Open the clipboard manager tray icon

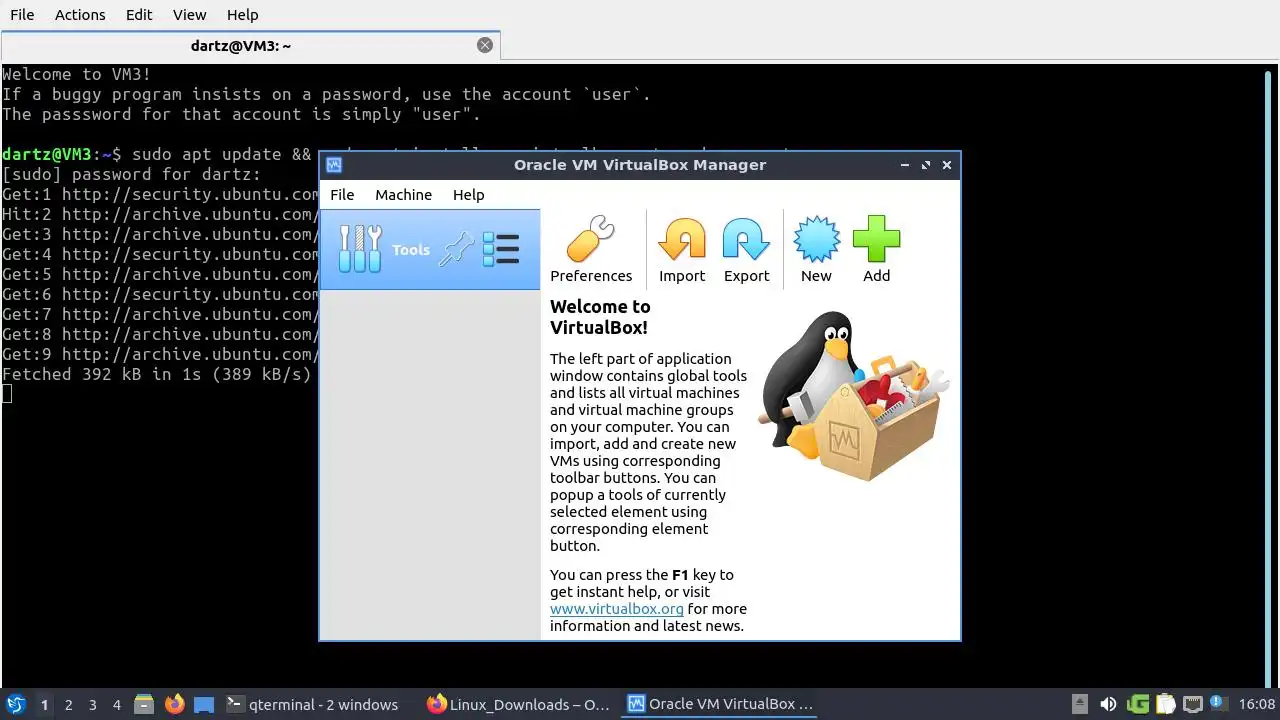click(1165, 704)
